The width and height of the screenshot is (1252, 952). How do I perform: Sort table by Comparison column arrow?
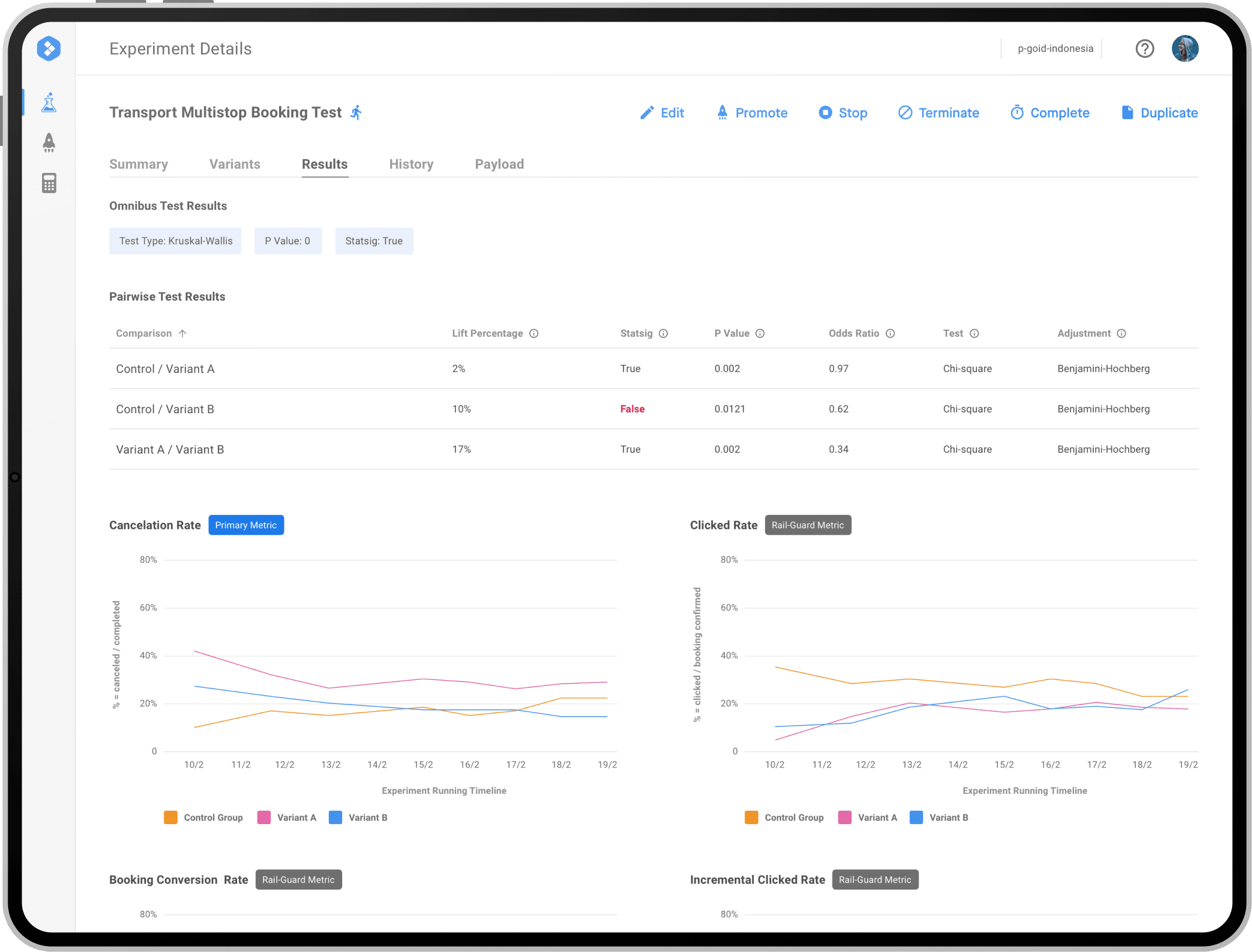click(x=182, y=333)
